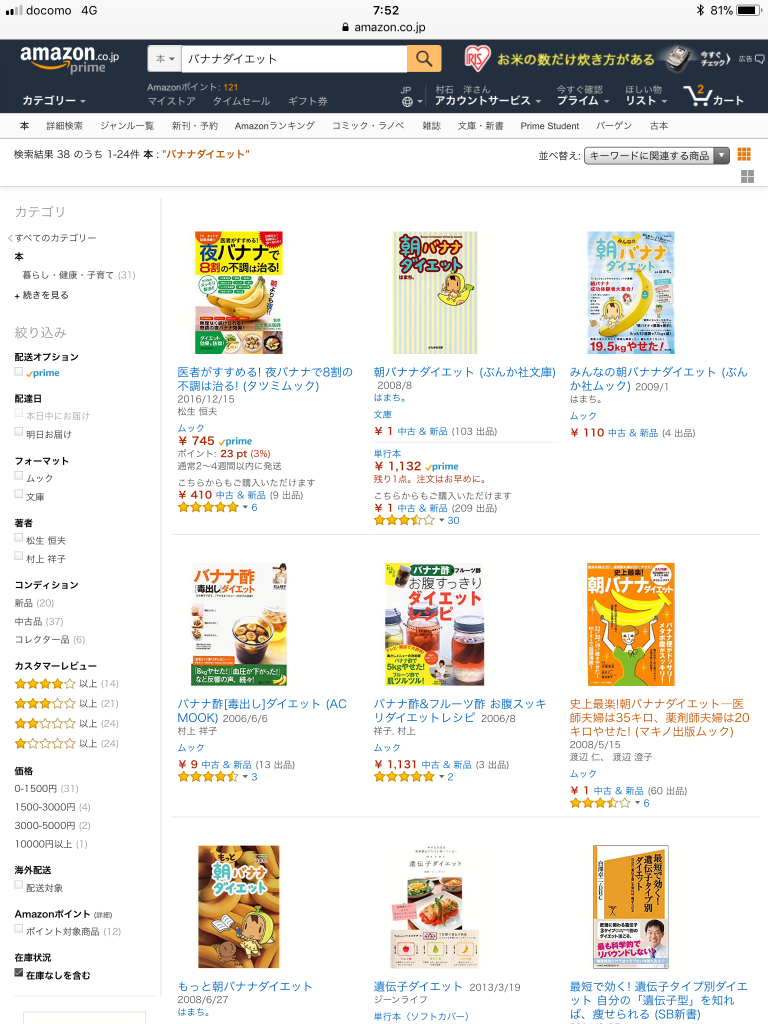Click the orange search magnifier button

coord(424,59)
